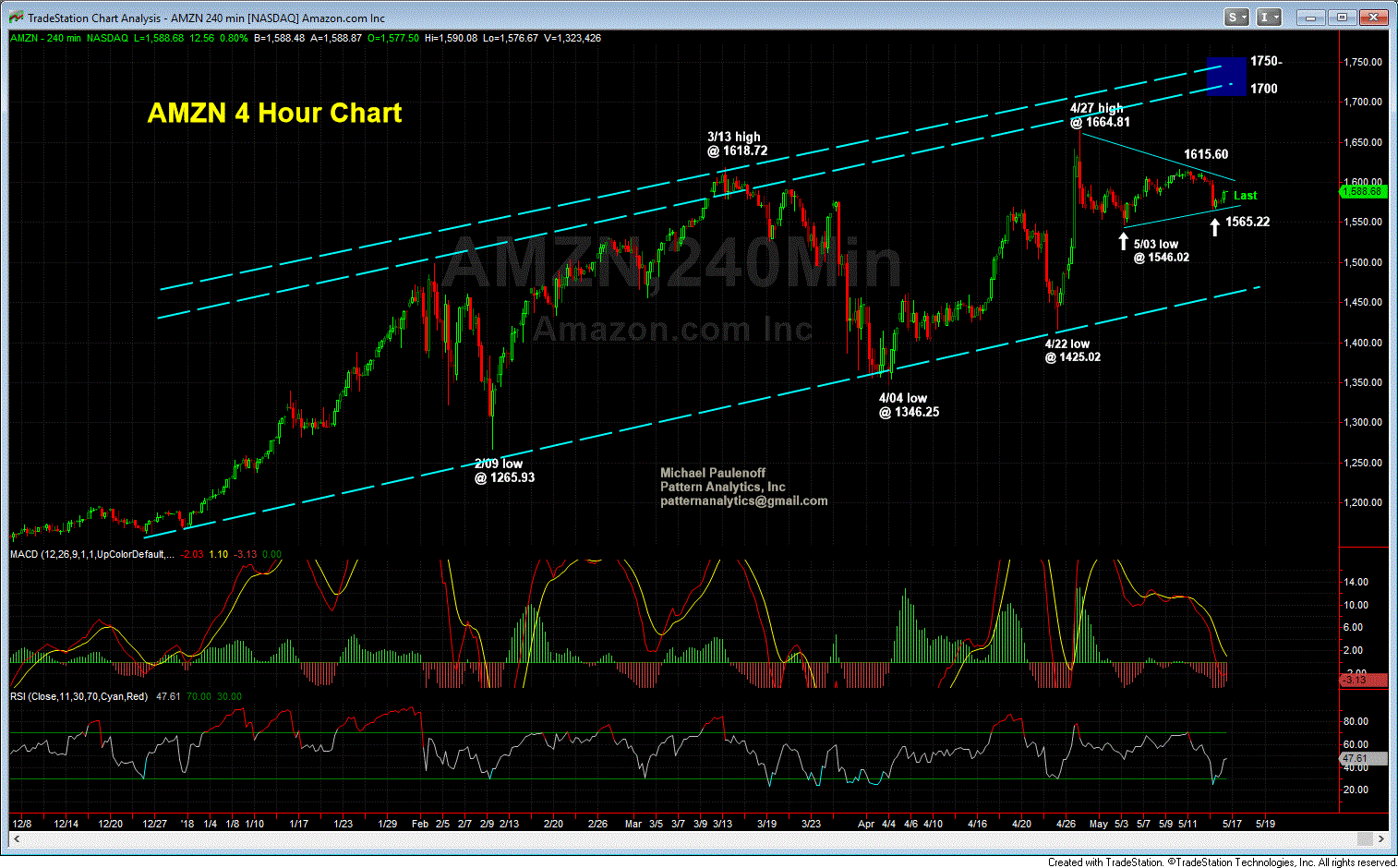Image resolution: width=1398 pixels, height=868 pixels.
Task: Select the '4/04 low @ 1346.25' annotation
Action: pos(909,405)
